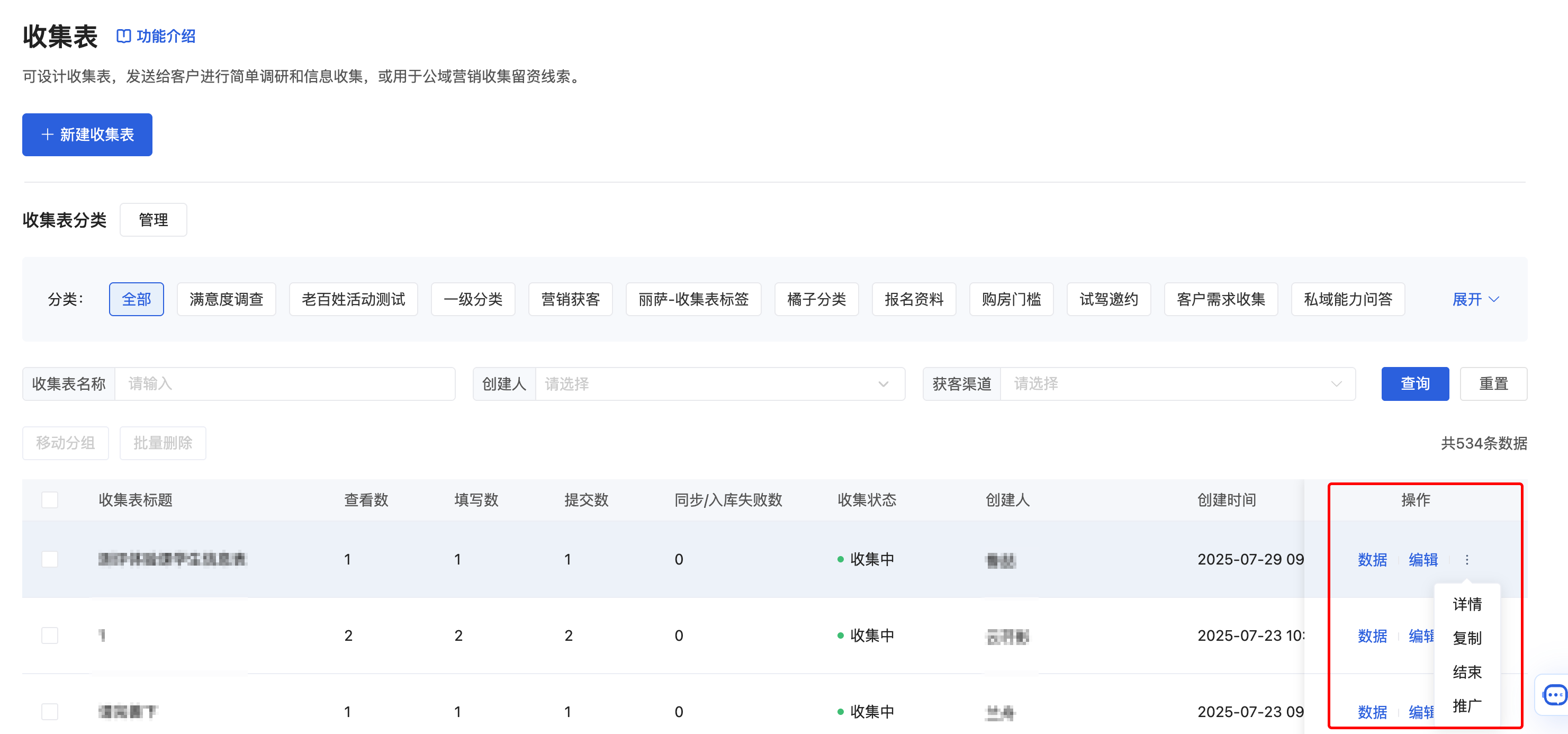Click the 收集状态 column header
Viewport: 1568px width, 734px height.
(x=867, y=500)
